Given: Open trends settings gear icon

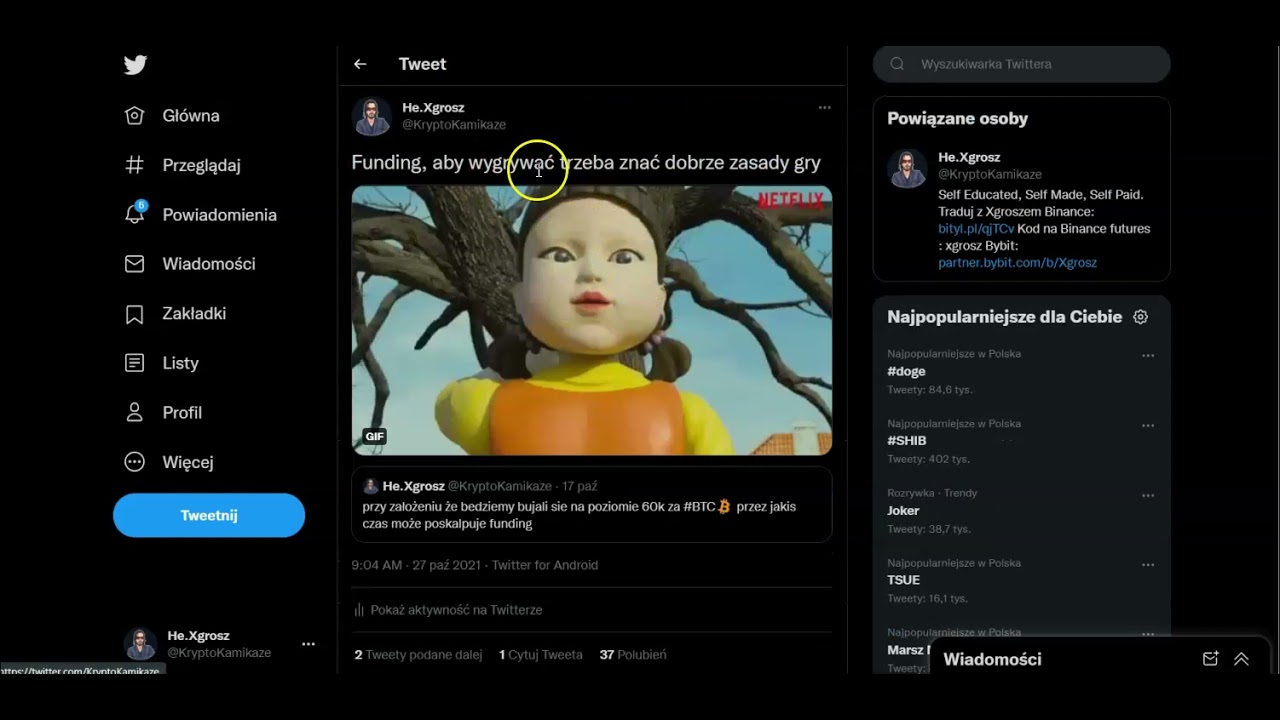Looking at the screenshot, I should [1140, 317].
